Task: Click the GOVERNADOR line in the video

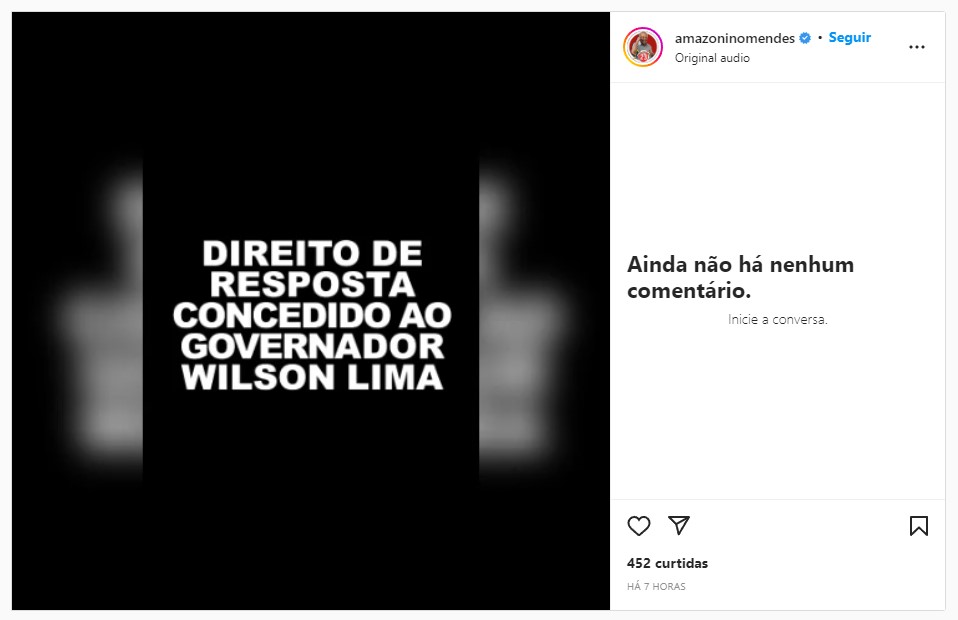Action: click(312, 346)
